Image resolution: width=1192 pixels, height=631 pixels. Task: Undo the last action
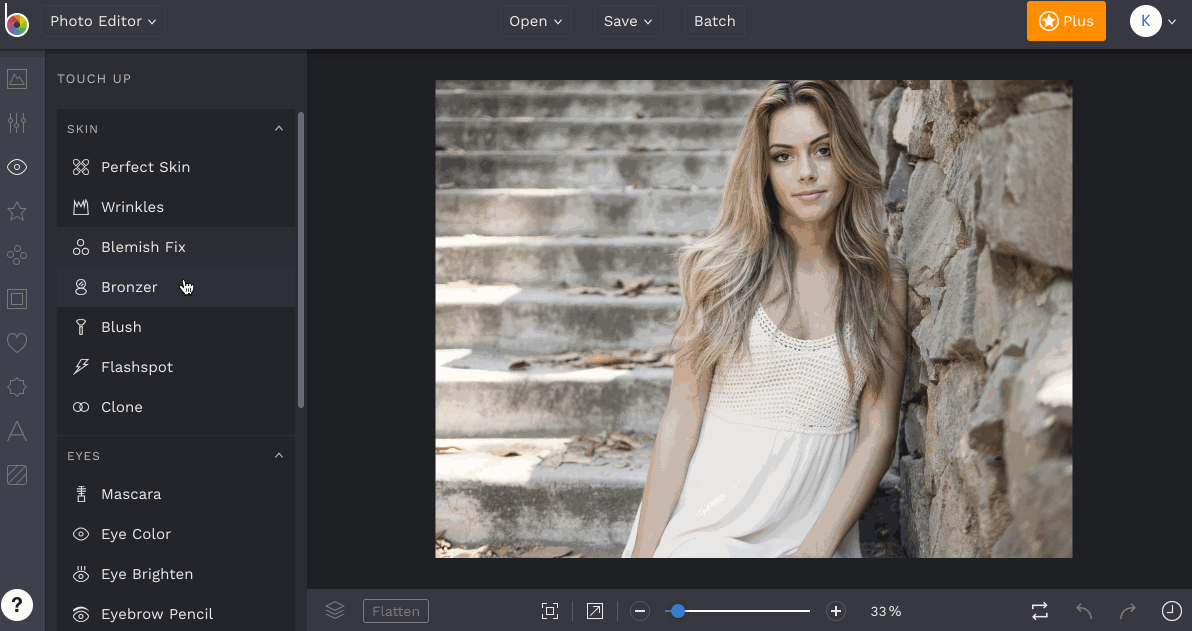tap(1084, 611)
